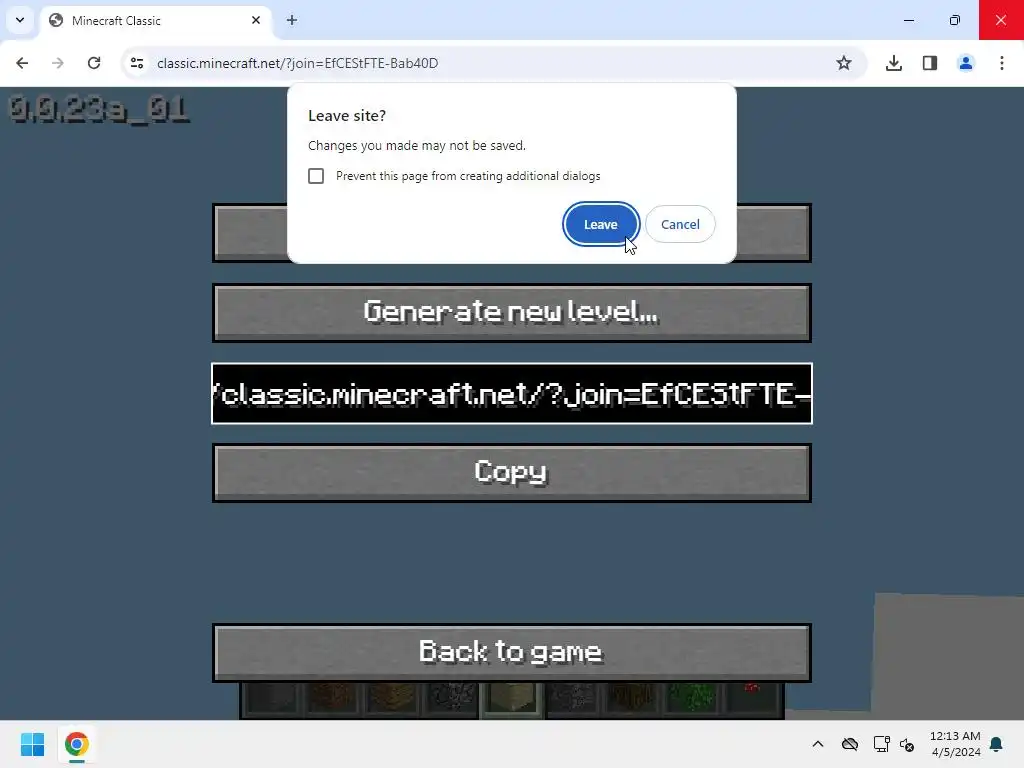Screen dimensions: 1024x768
Task: Select the highlighted center hotbar block slot
Action: point(512,700)
